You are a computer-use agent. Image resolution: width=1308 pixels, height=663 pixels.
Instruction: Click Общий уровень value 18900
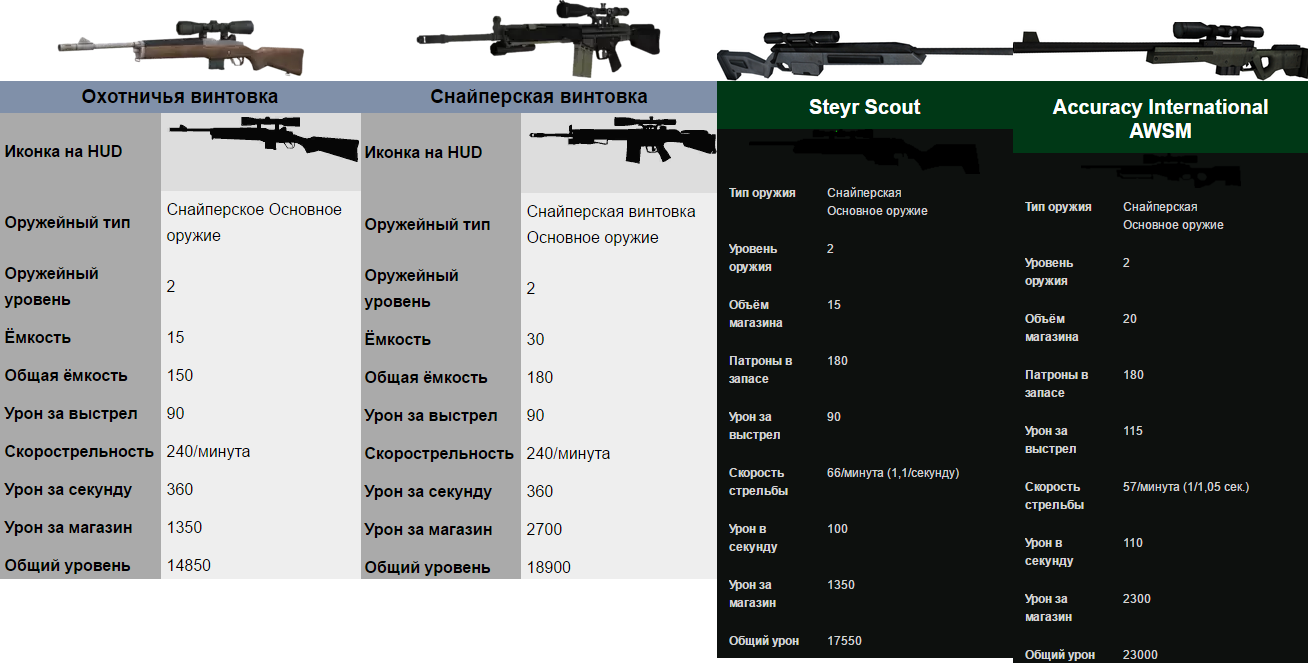tap(549, 567)
